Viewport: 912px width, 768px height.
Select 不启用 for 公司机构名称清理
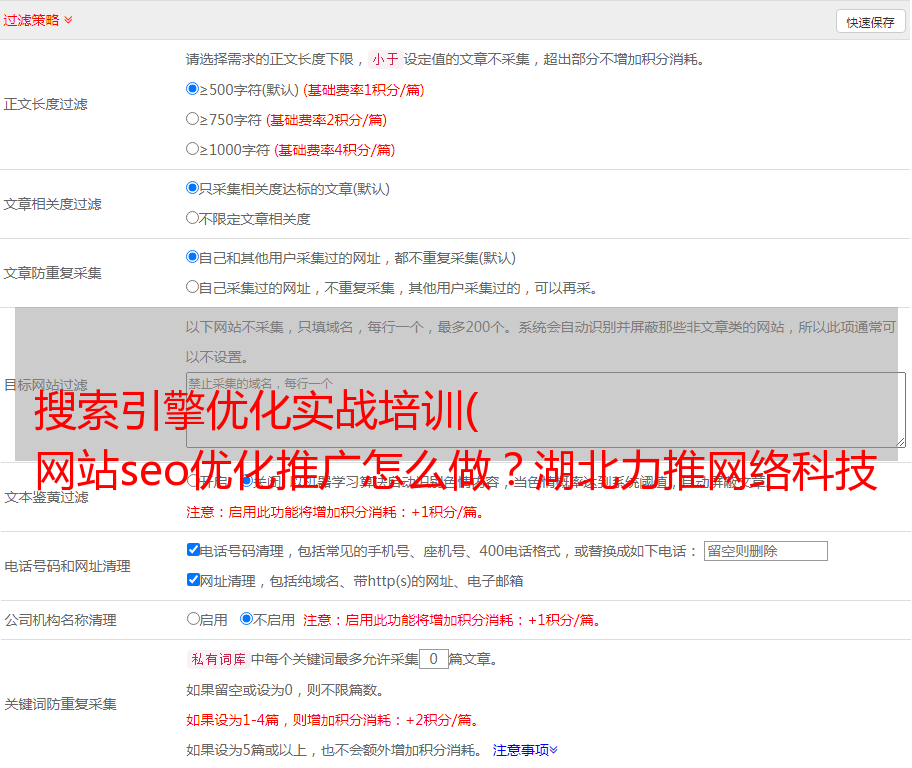click(x=246, y=619)
